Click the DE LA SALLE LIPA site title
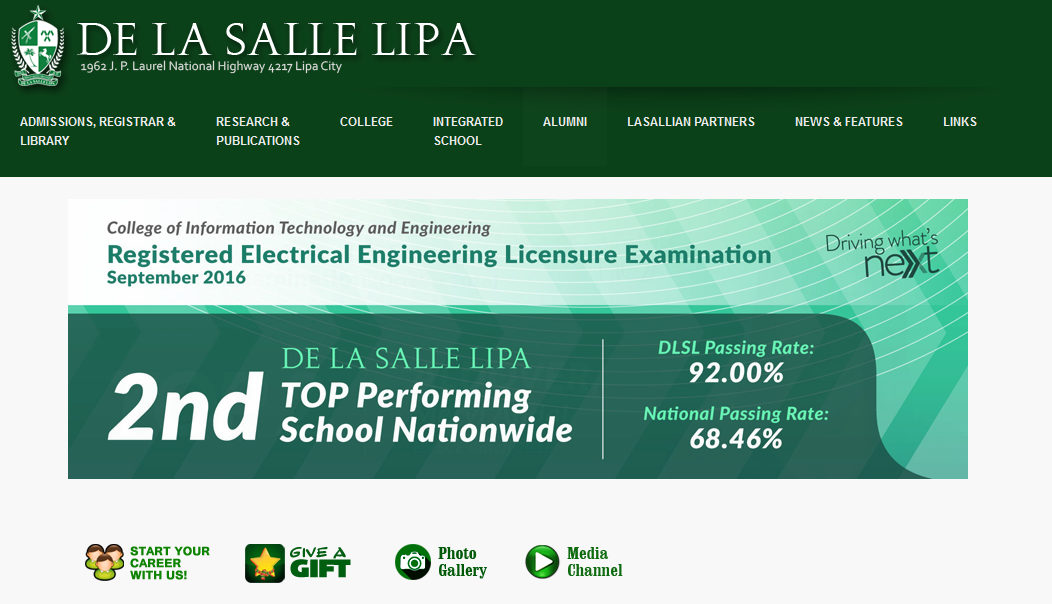Screen dimensions: 1052x604 pyautogui.click(x=276, y=39)
